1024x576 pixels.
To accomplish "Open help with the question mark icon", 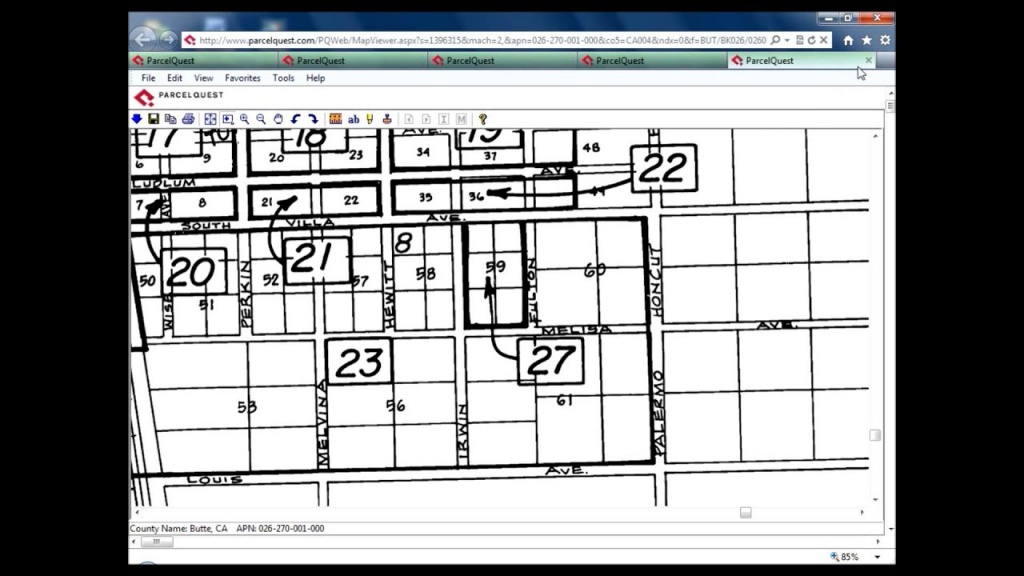I will pos(482,119).
